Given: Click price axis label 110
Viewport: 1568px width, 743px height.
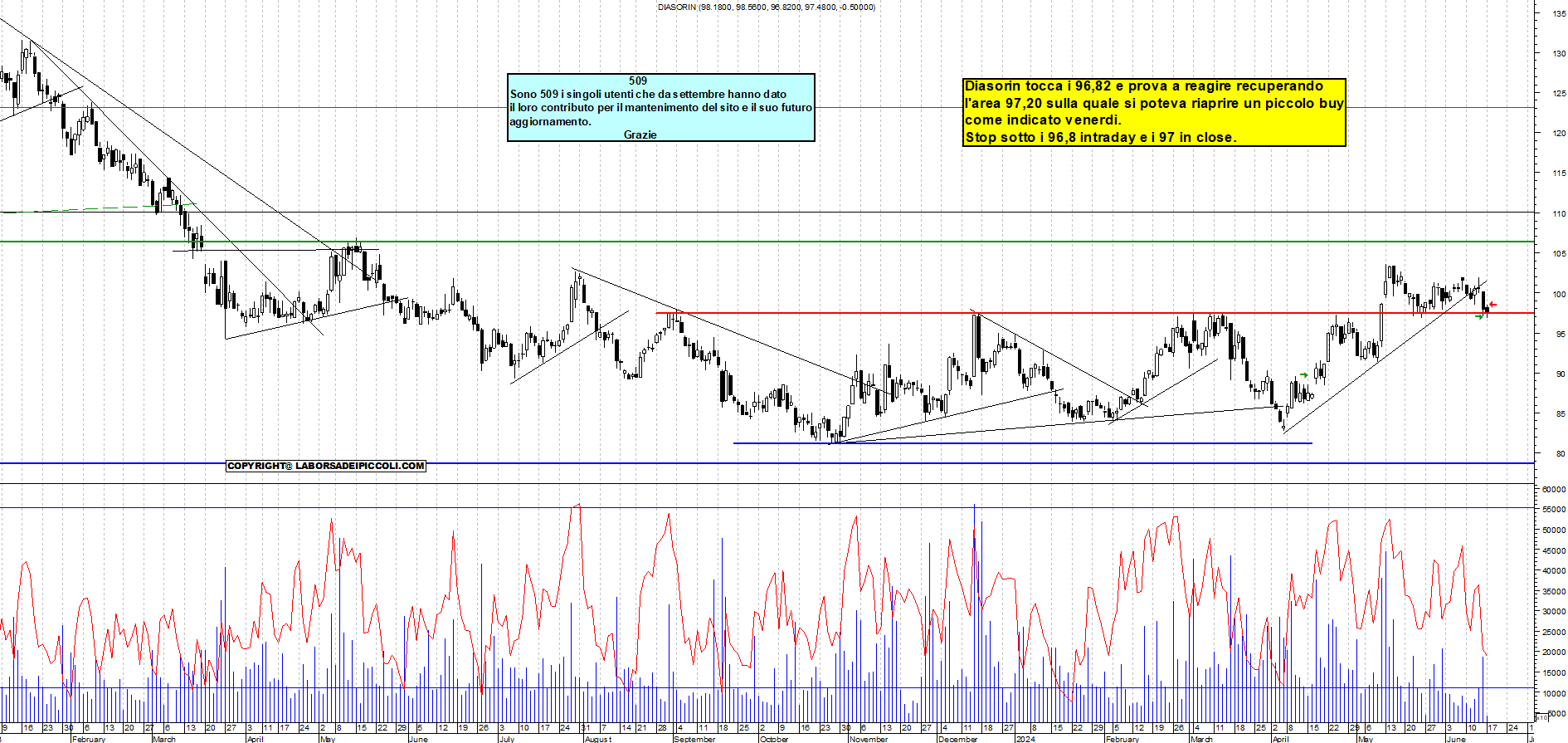Looking at the screenshot, I should [1559, 213].
